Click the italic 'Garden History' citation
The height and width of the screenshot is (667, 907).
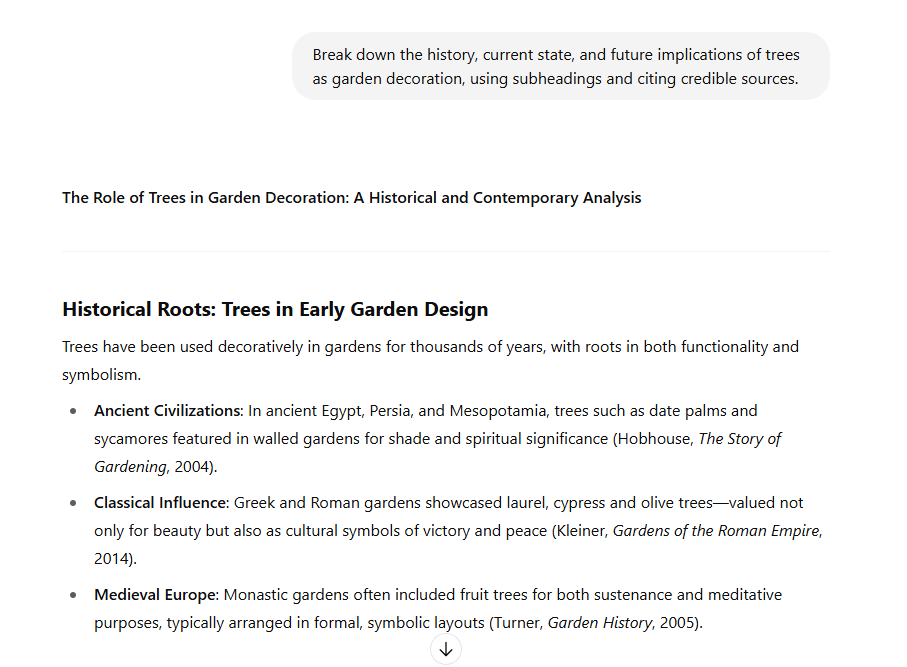(595, 622)
